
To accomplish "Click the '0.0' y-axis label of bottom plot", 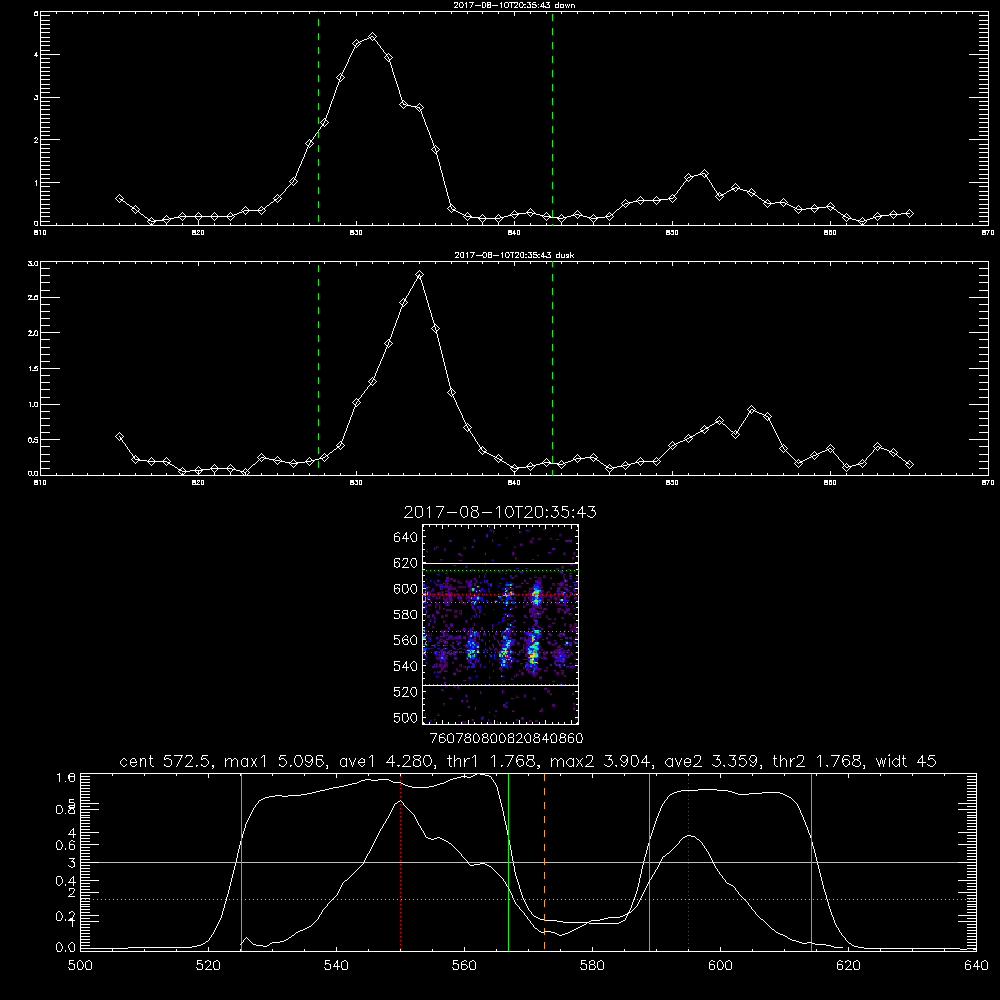I will [x=66, y=948].
